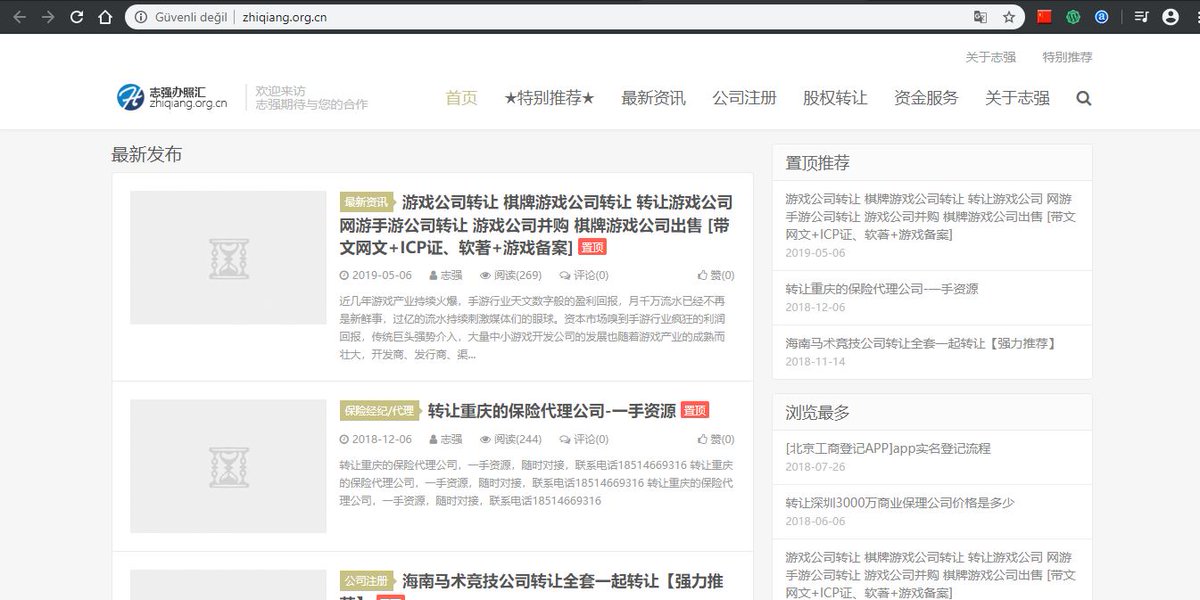Bookmark this page with star icon
Viewport: 1200px width, 600px height.
(x=1009, y=17)
